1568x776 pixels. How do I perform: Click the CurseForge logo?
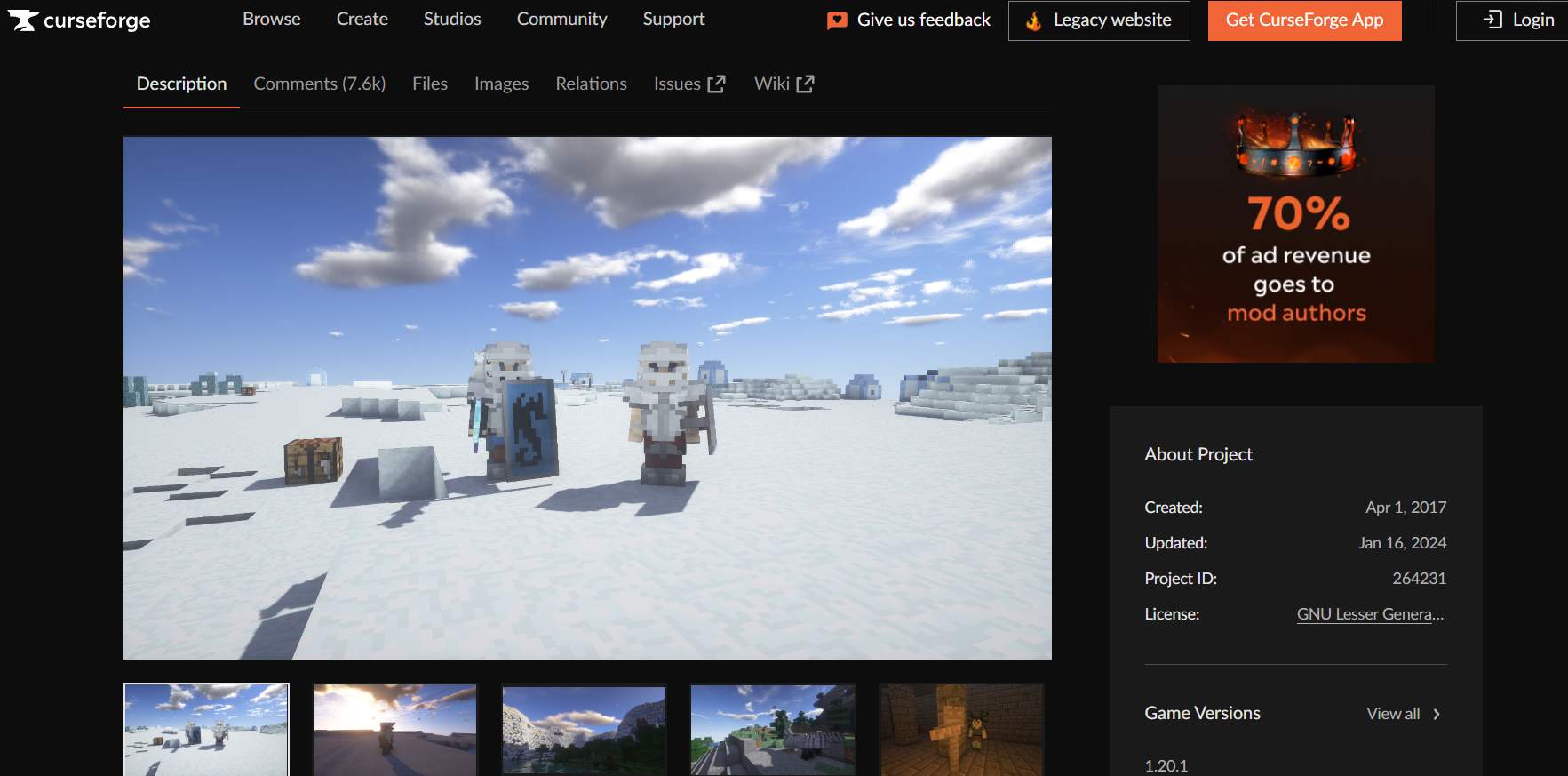(x=80, y=20)
